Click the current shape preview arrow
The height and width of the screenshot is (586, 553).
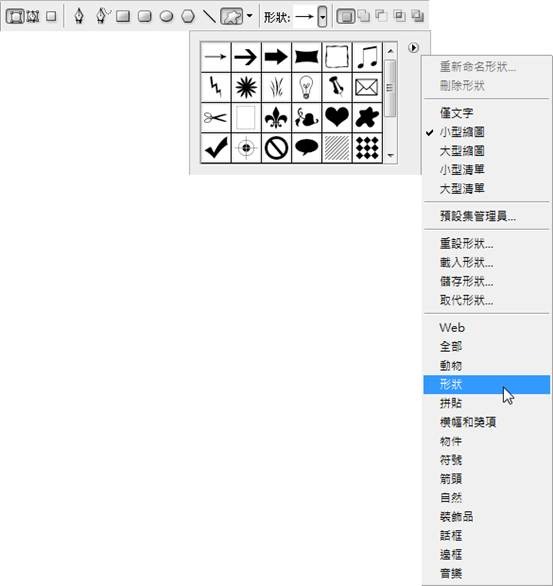[305, 17]
